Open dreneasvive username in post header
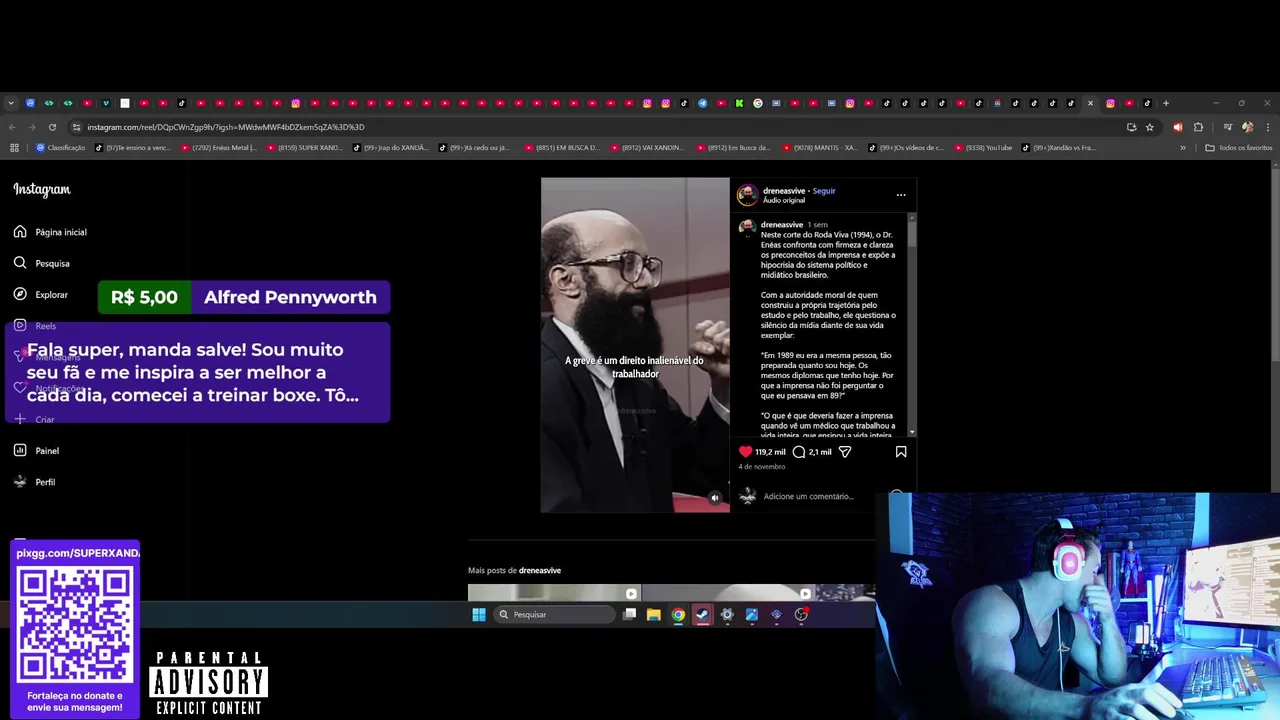Screen dimensions: 1280x720 click(784, 191)
